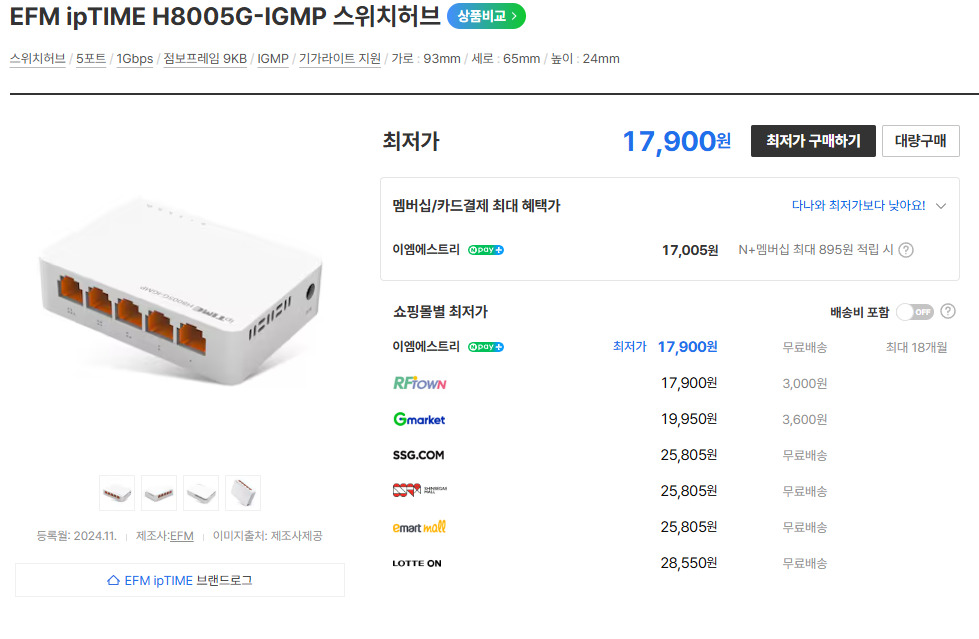Select the fourth product thumbnail
This screenshot has height=639, width=979.
(243, 493)
